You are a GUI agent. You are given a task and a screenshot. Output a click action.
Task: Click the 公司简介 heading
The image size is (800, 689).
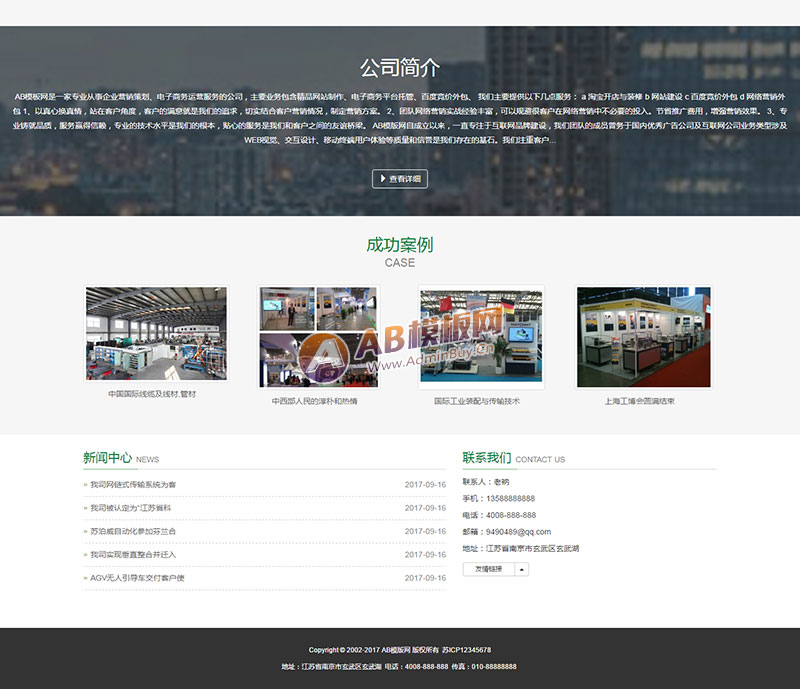pos(399,67)
